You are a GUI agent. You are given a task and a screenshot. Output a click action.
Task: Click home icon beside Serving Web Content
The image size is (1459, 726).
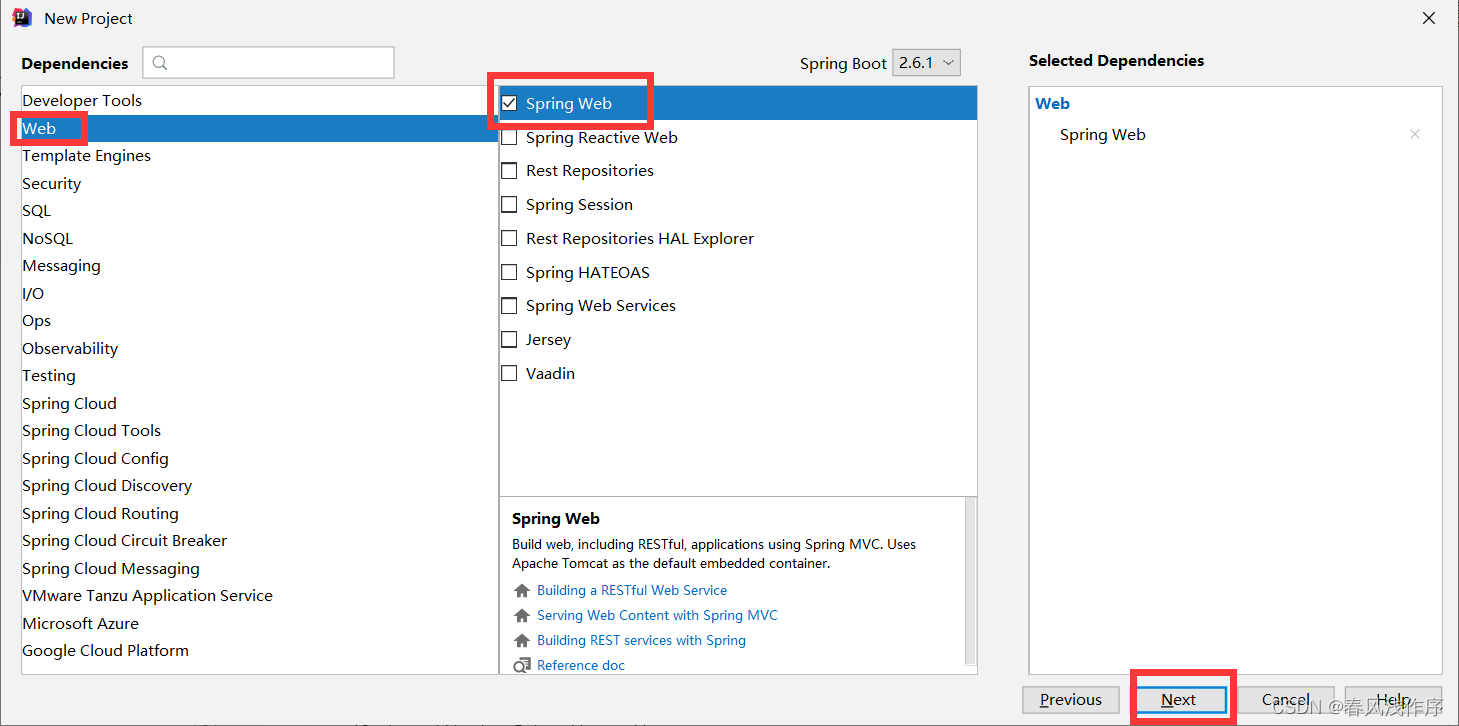[521, 616]
